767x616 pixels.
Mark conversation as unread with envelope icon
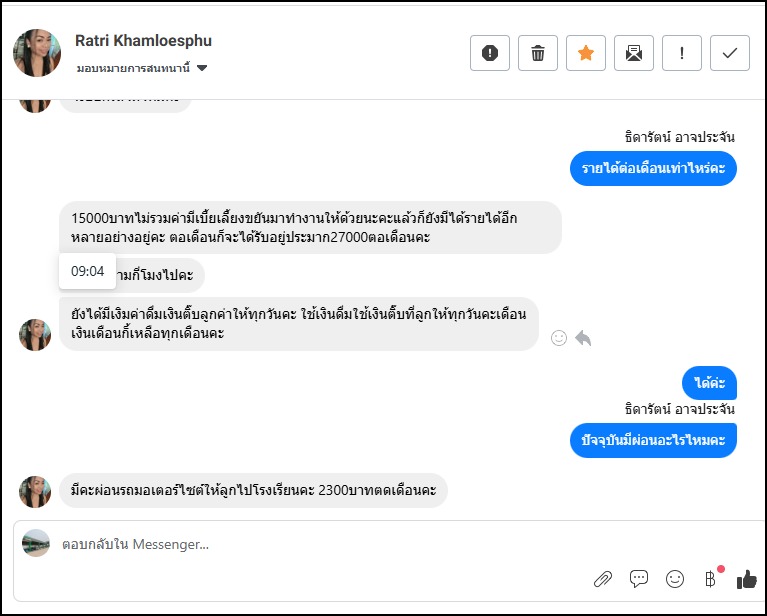(634, 53)
